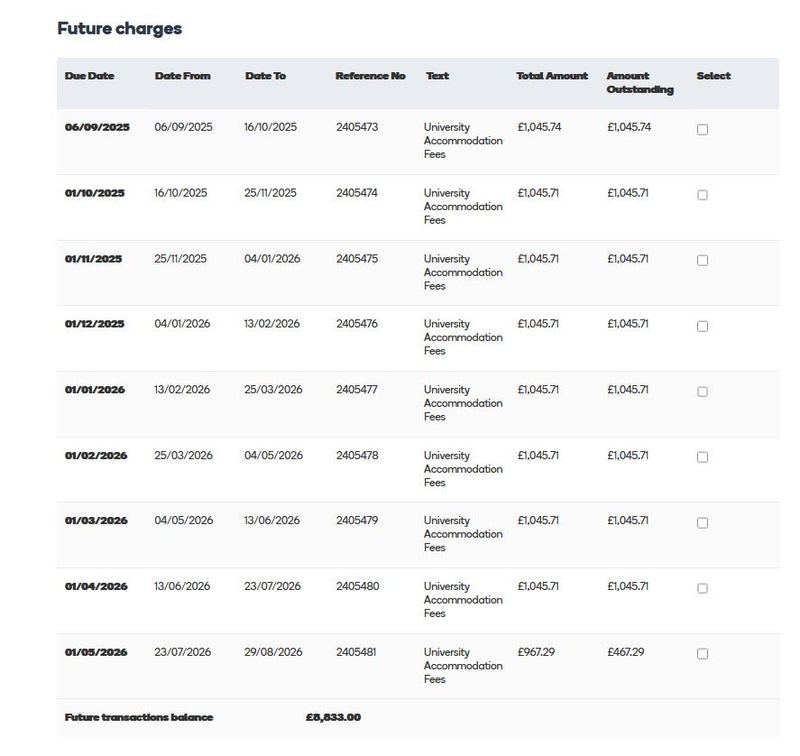Viewport: 800px width, 756px height.
Task: Click the Date From column header
Action: (182, 76)
